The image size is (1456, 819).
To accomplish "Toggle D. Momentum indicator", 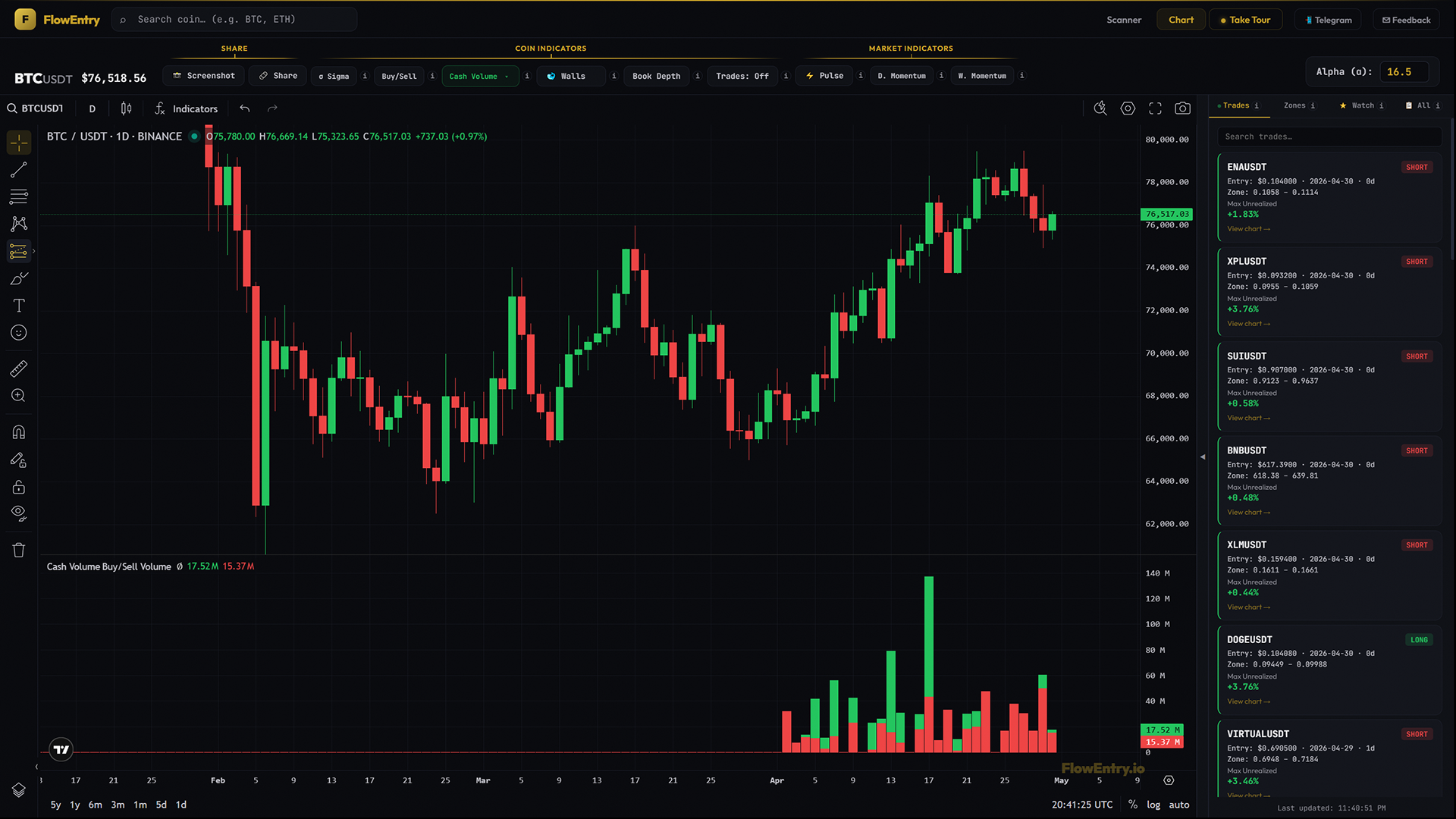I will tap(902, 76).
